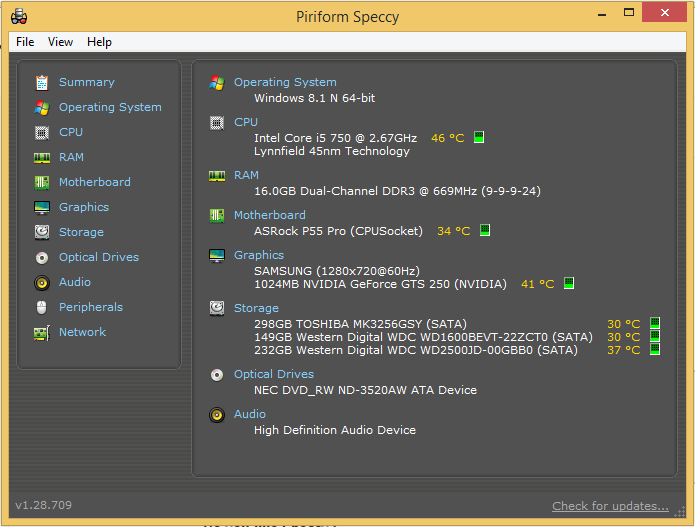Click the Graphics monitor icon in main panel
Viewport: 695px width, 527px height.
click(217, 256)
